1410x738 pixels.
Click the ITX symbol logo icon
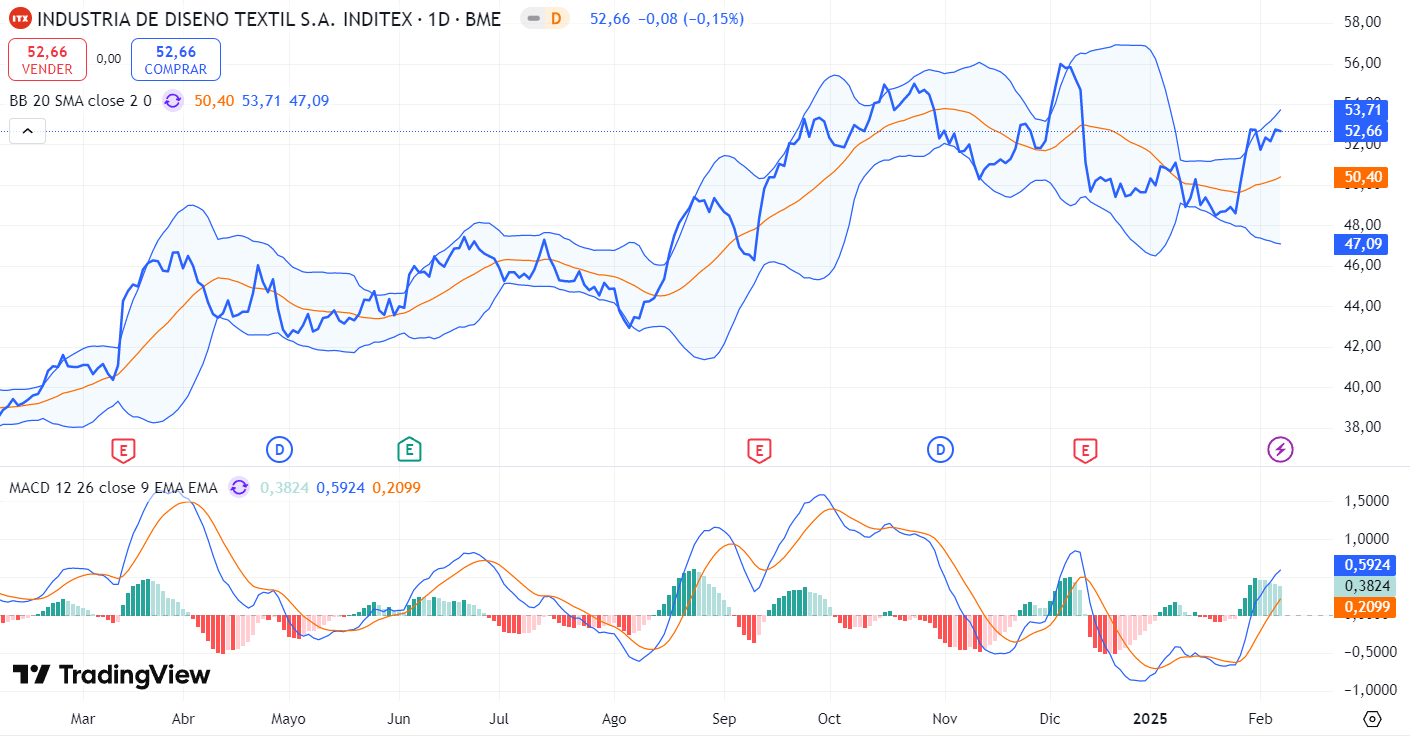pyautogui.click(x=20, y=18)
